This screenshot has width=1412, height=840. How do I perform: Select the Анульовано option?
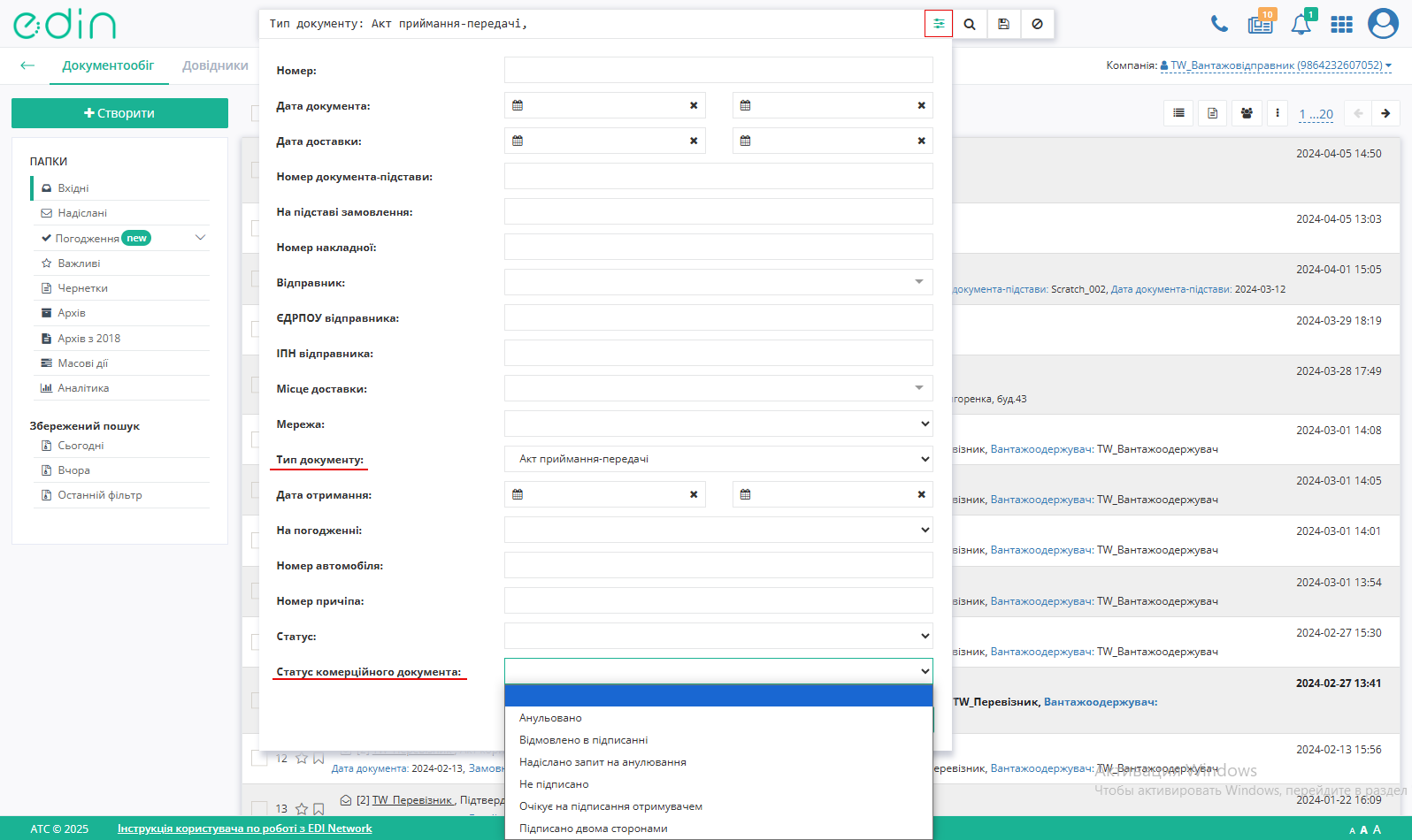click(718, 718)
